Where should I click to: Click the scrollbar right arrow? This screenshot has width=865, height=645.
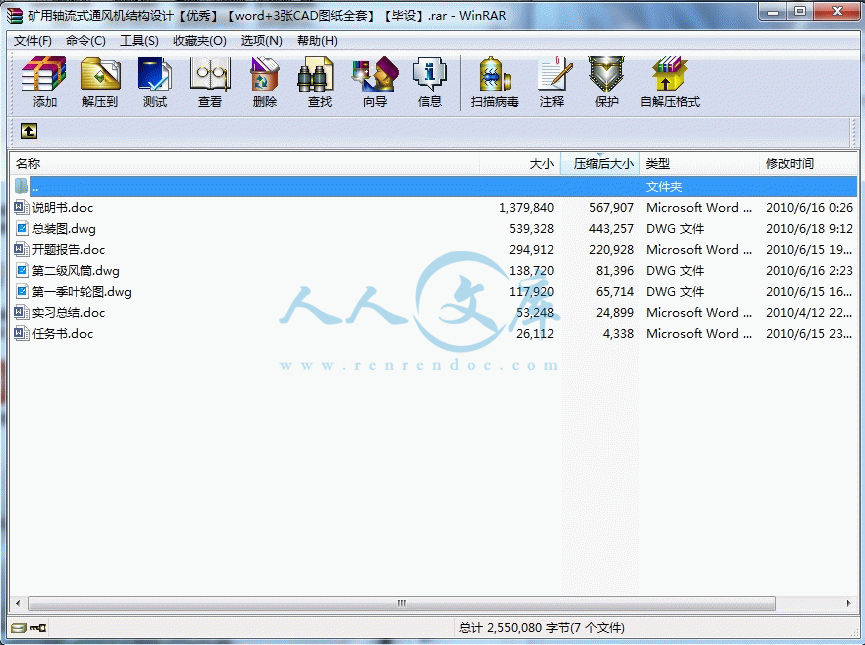848,603
